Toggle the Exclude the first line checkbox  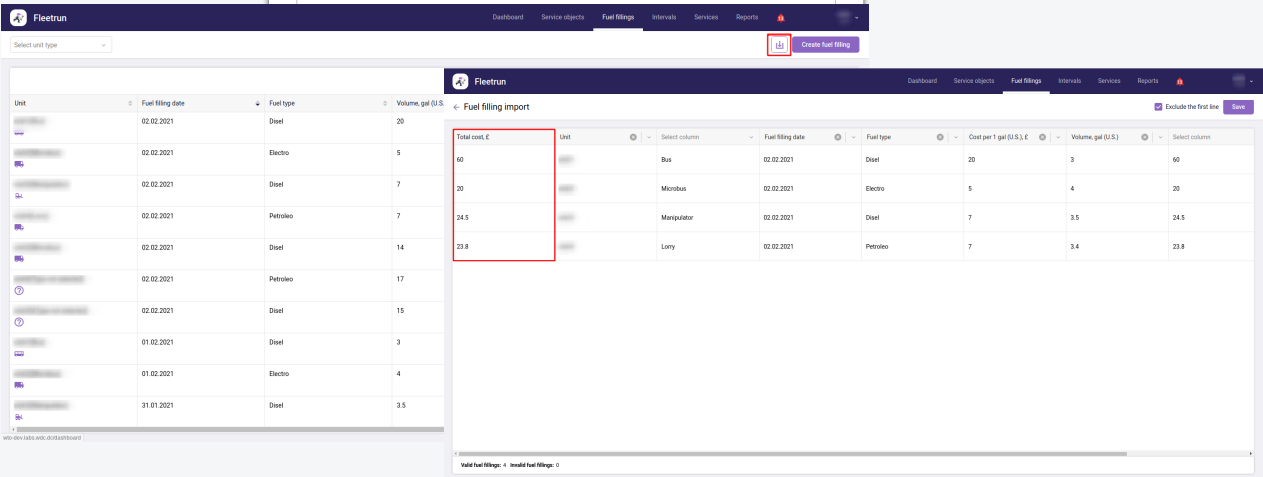tap(1158, 107)
